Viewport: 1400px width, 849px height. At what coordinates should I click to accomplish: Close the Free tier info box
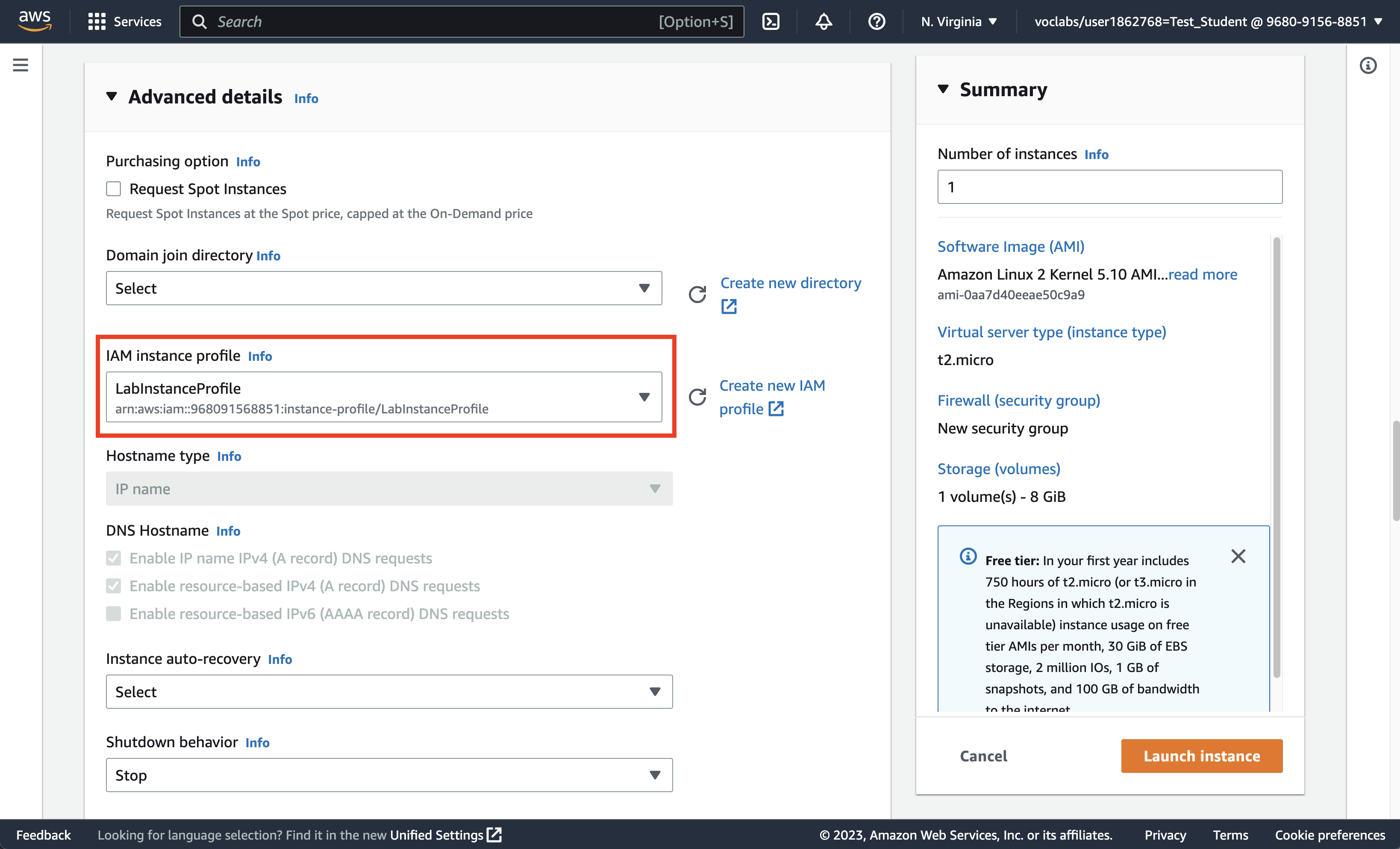[1238, 556]
